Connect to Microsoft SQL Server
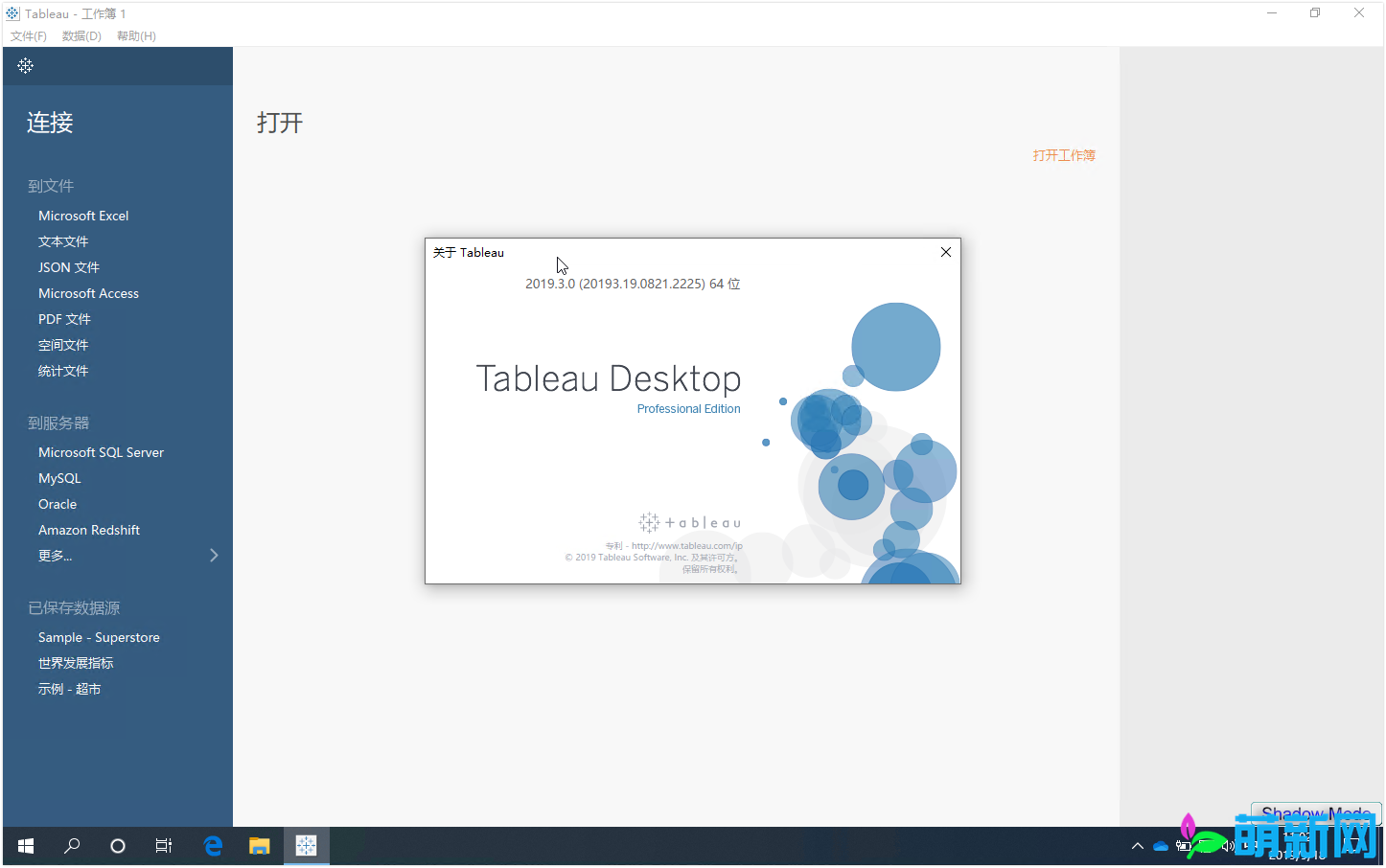Screen dimensions: 1386x868 tap(101, 452)
